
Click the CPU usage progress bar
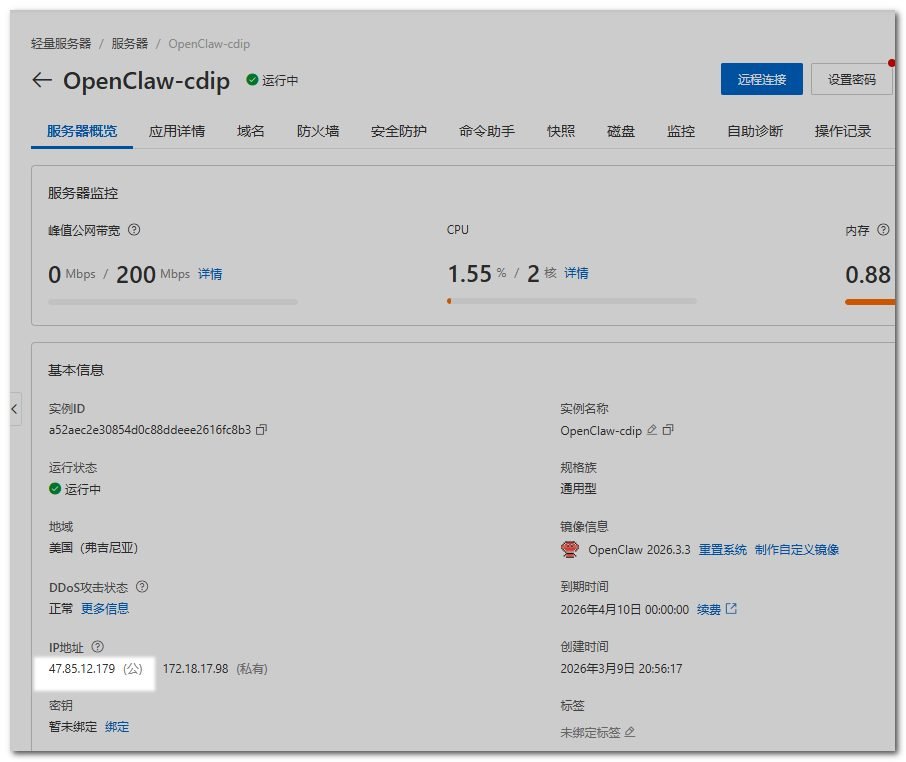[x=572, y=301]
